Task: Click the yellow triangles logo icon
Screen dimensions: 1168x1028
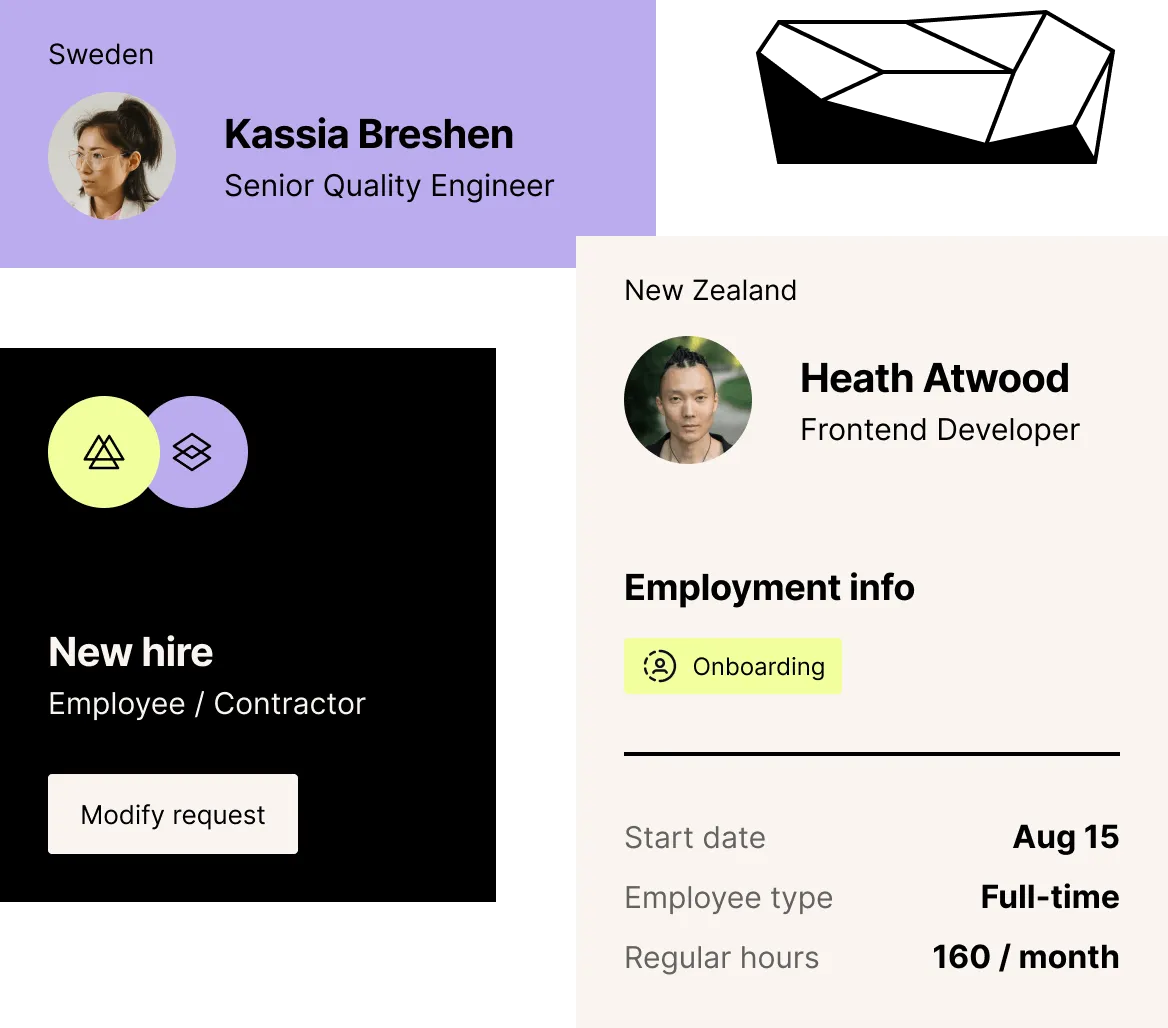Action: coord(103,452)
